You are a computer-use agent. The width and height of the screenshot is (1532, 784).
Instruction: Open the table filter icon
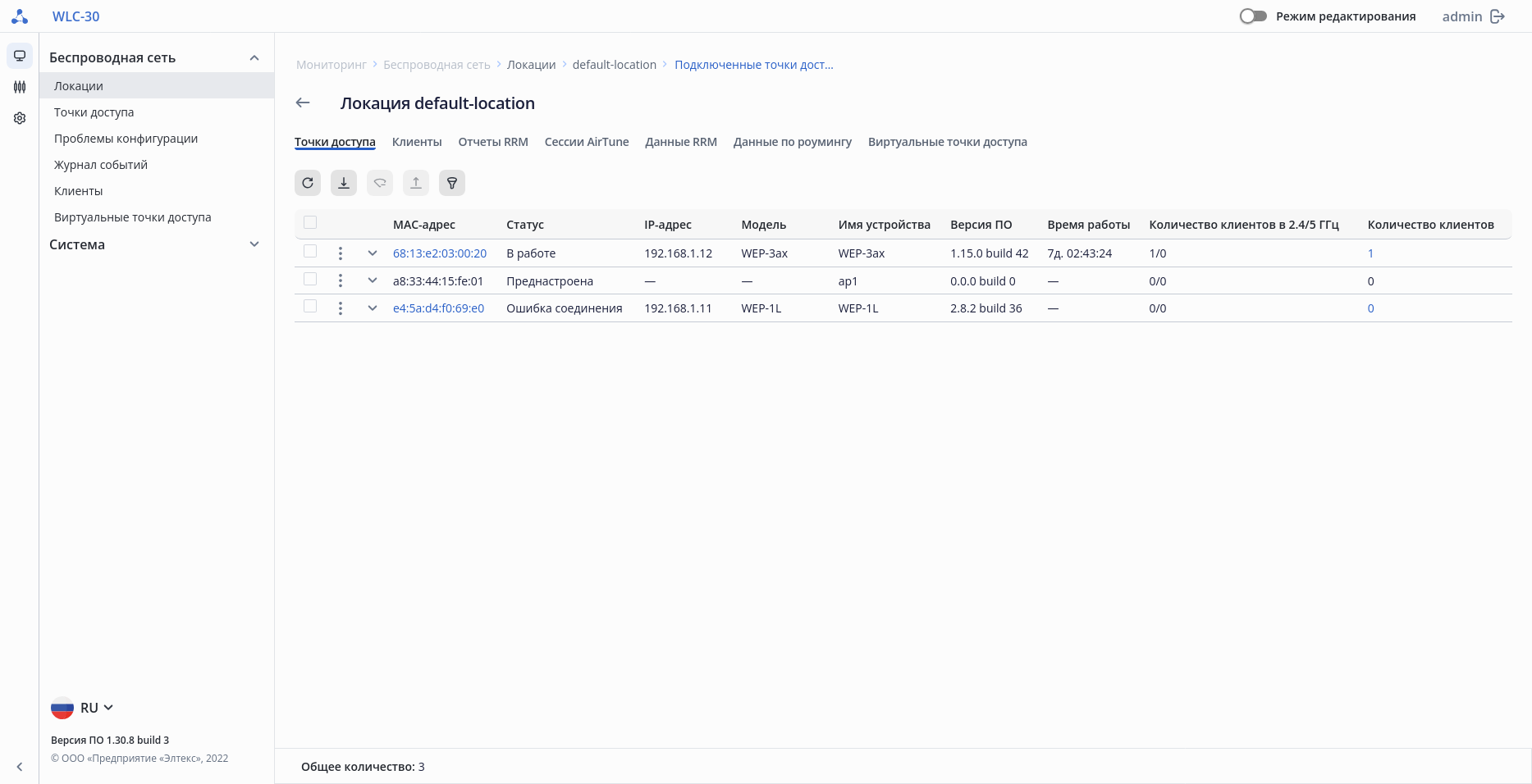click(x=452, y=183)
